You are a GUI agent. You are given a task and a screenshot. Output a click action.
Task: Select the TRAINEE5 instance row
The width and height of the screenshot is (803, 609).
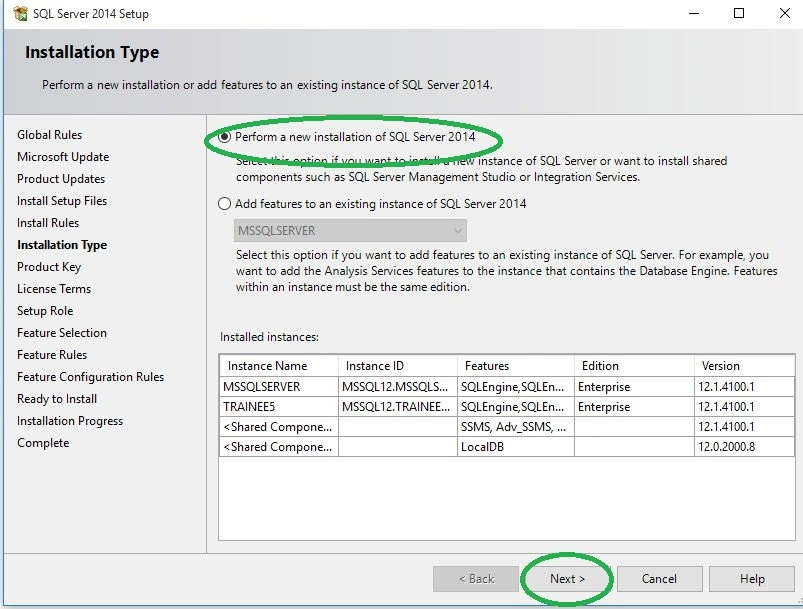[507, 407]
